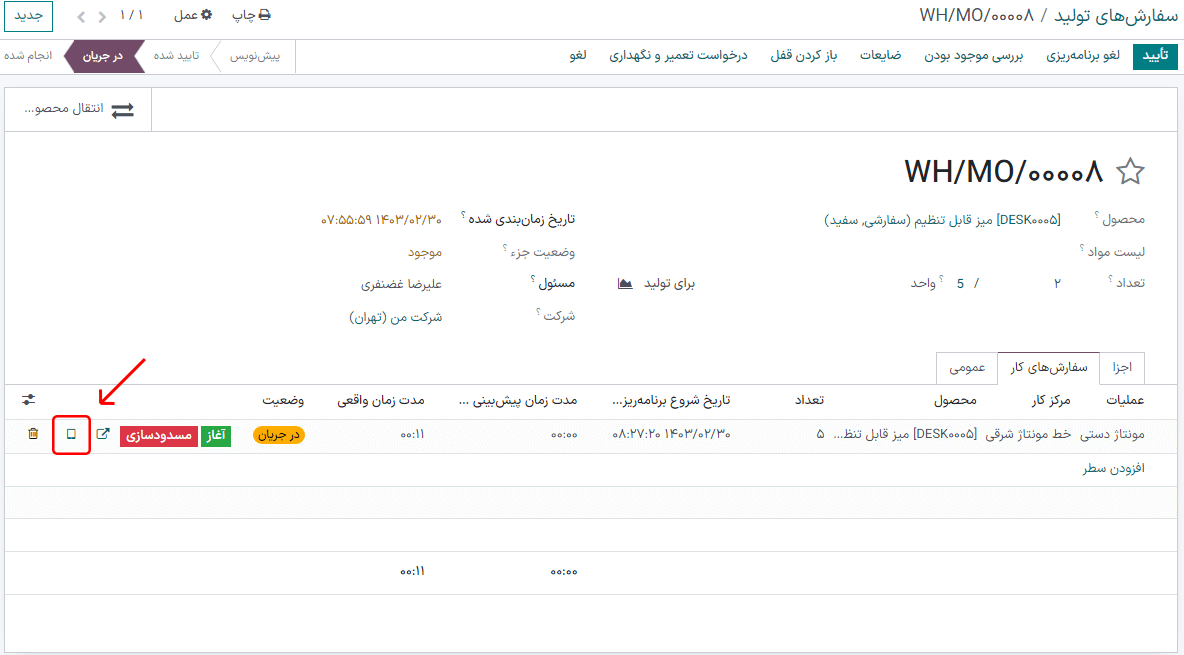Toggle the favorite star on WH/MO/00008
The height and width of the screenshot is (655, 1184).
pos(1131,171)
